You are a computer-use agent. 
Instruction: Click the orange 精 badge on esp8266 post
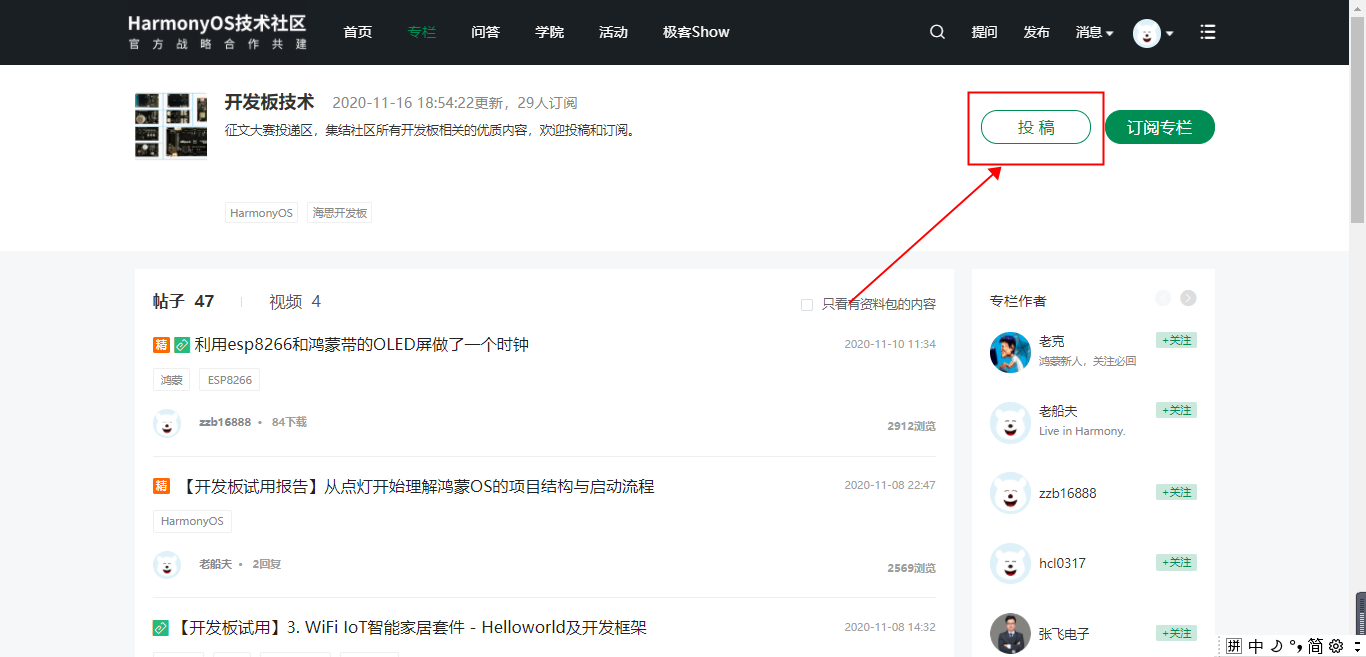click(x=161, y=345)
